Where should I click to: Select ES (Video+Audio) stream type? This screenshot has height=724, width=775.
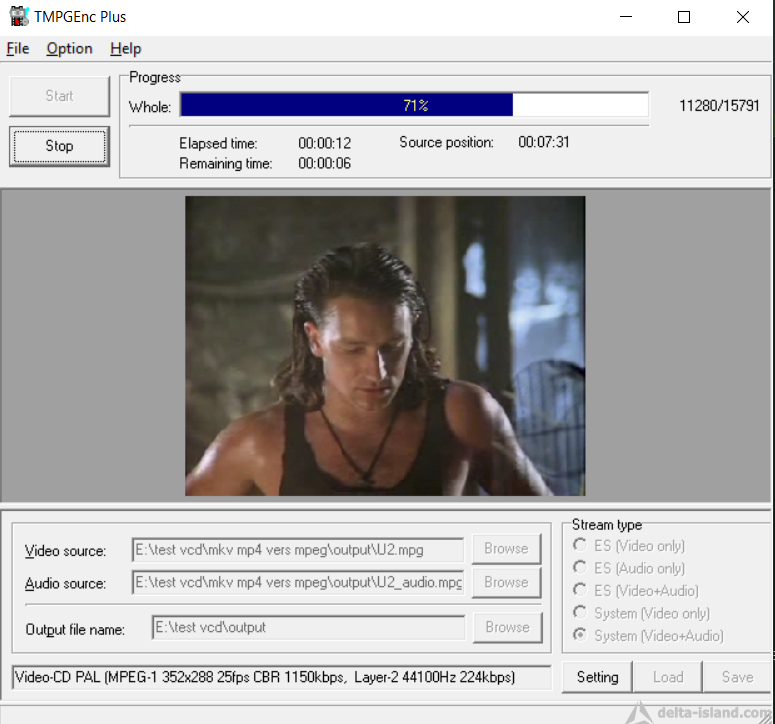click(x=636, y=591)
